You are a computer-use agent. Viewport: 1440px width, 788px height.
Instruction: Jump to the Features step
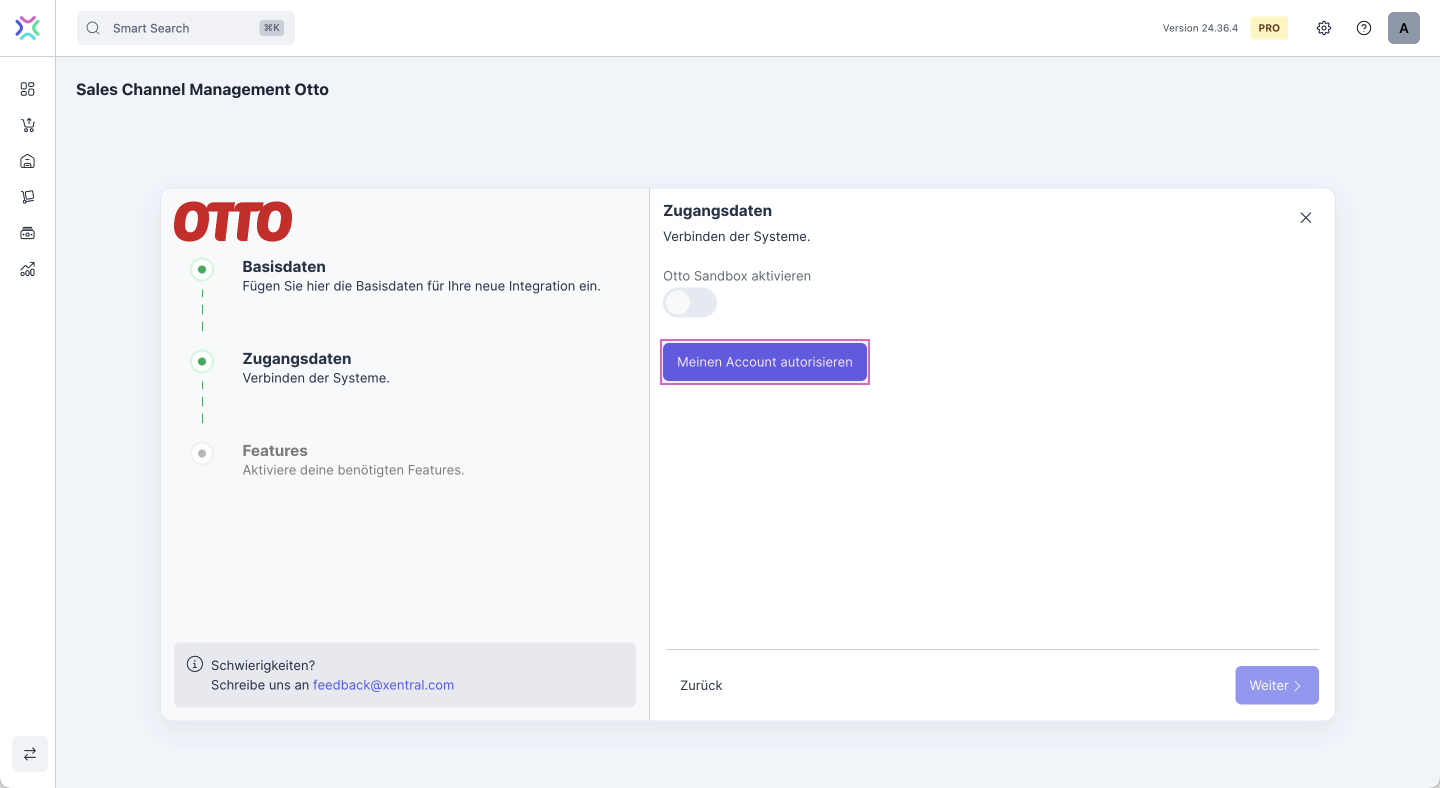pyautogui.click(x=274, y=451)
